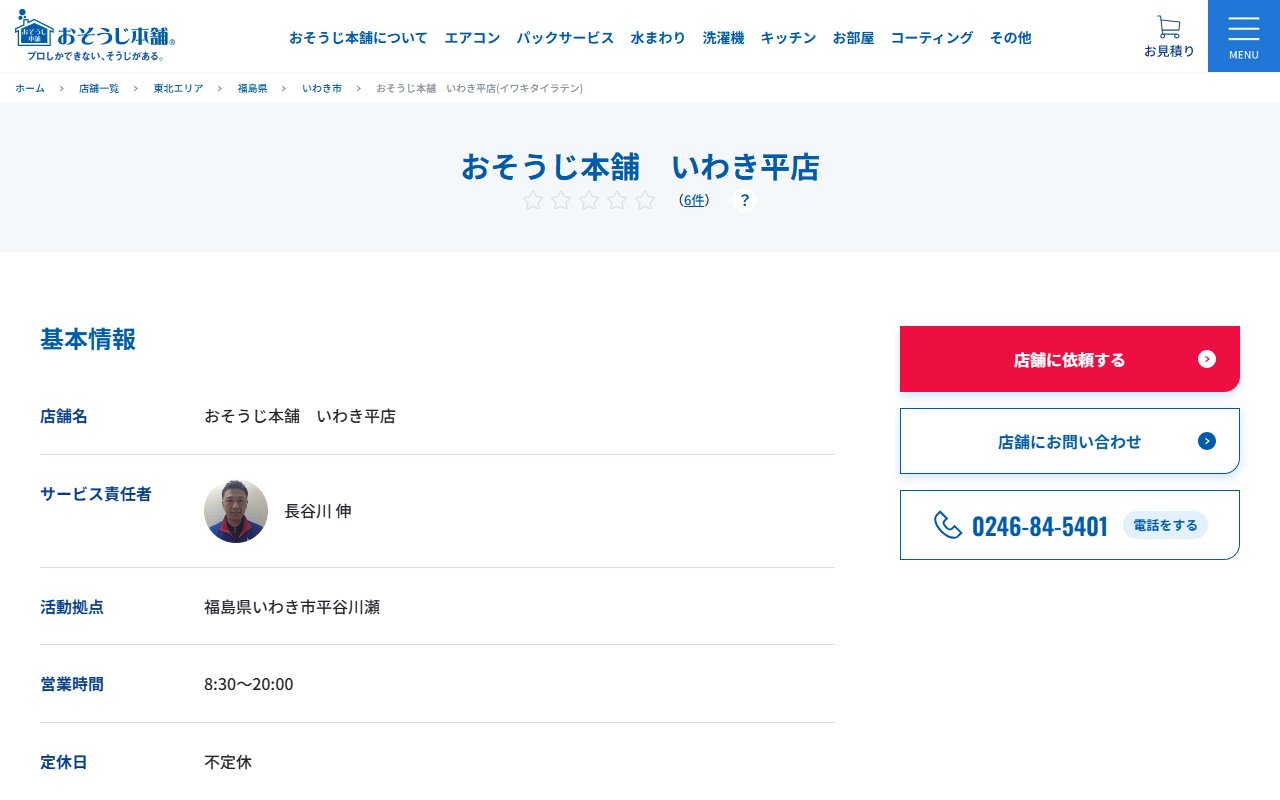Viewport: 1280px width, 800px height.
Task: Open the お見積り cart icon
Action: pos(1168,28)
